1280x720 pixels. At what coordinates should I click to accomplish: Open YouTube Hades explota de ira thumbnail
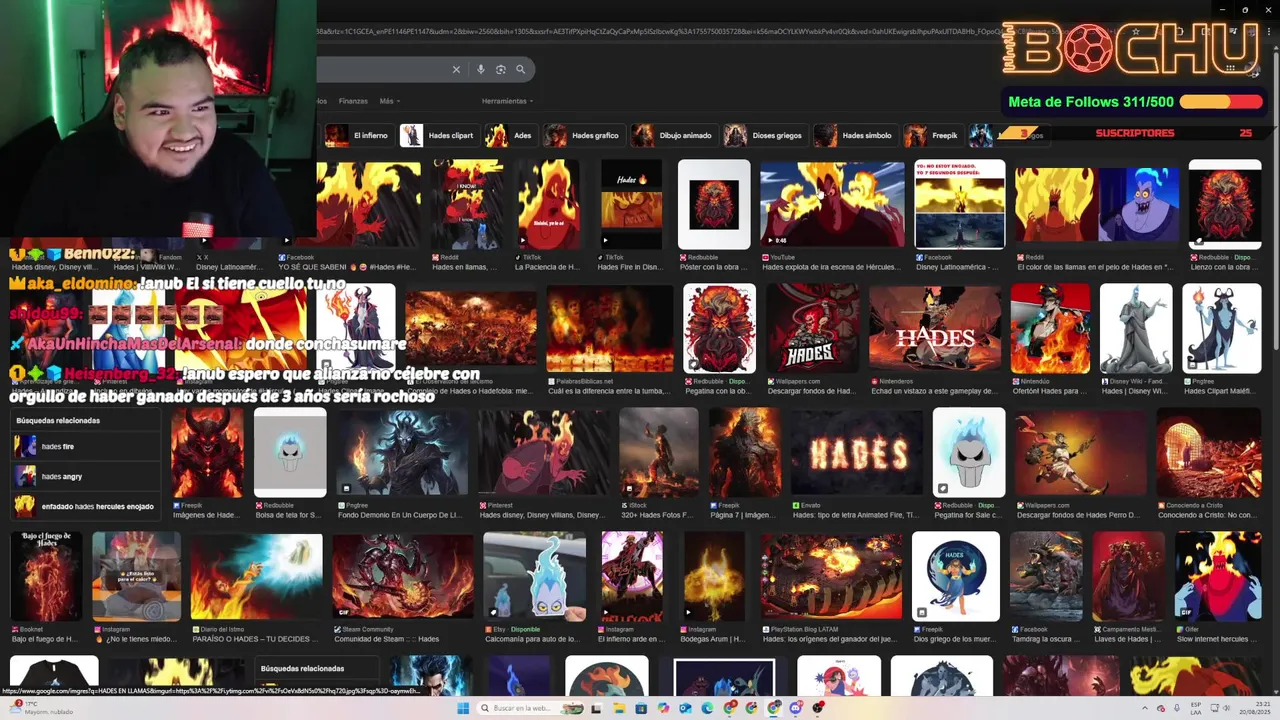pyautogui.click(x=832, y=204)
